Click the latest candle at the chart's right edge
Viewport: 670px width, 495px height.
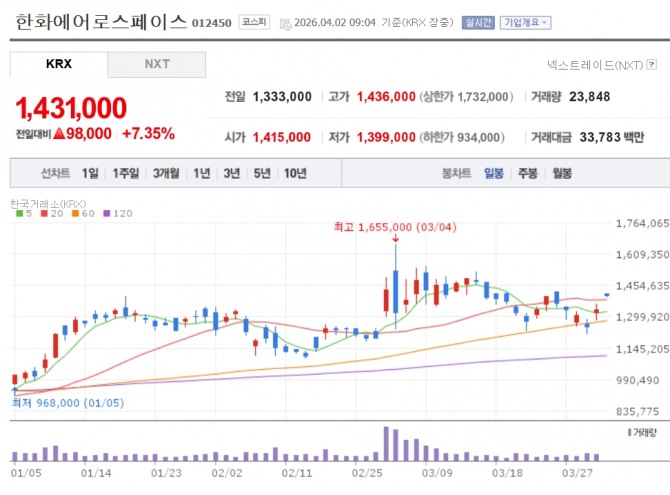point(607,295)
